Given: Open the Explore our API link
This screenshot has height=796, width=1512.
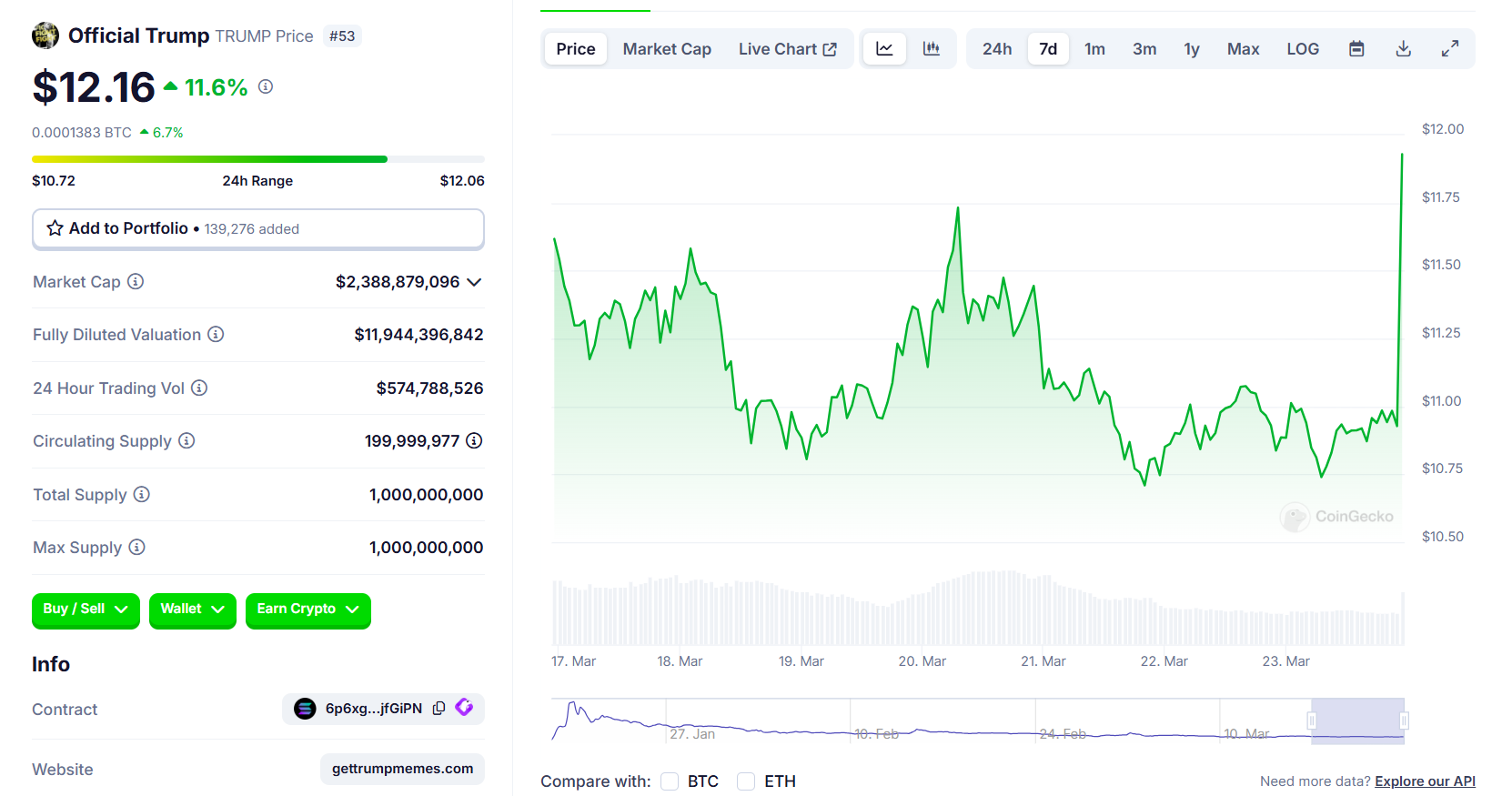Looking at the screenshot, I should pyautogui.click(x=1425, y=781).
